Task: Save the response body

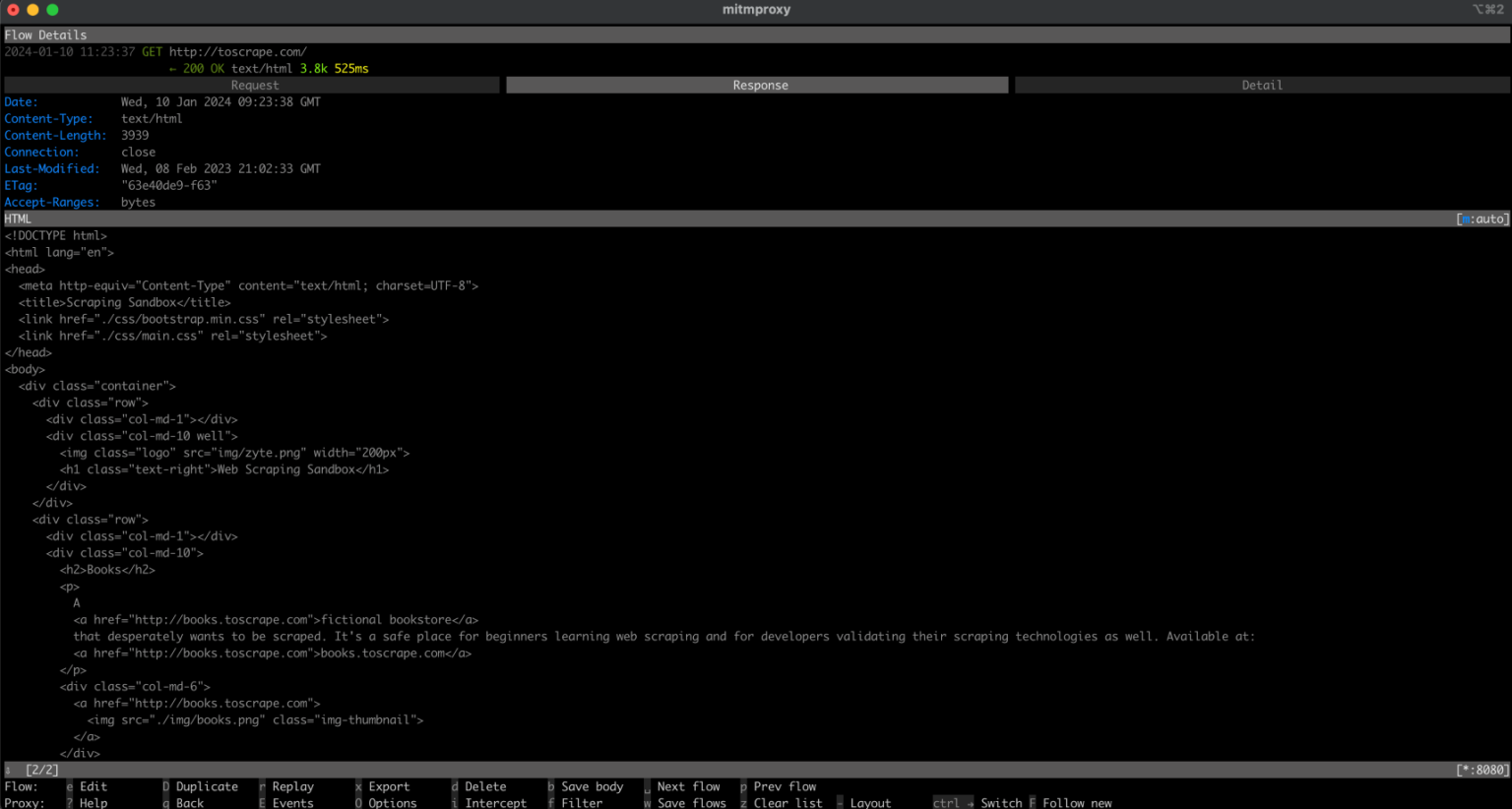Action: [592, 786]
